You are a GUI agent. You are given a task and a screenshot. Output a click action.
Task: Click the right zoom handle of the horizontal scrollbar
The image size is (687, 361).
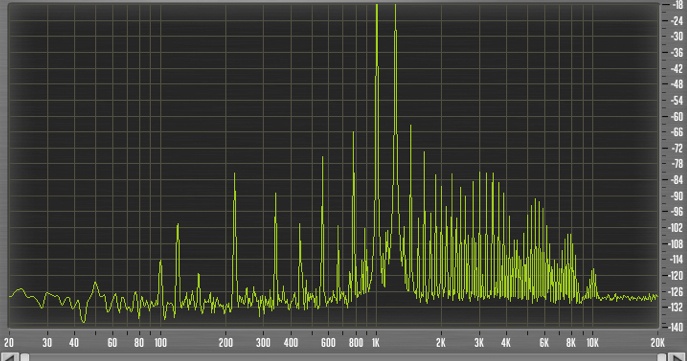(x=662, y=357)
